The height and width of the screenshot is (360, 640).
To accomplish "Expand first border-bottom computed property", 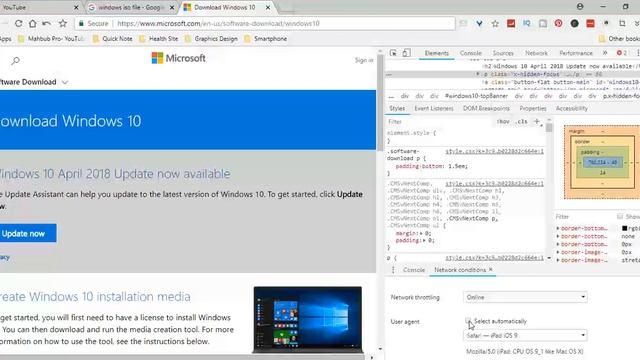I will (x=558, y=228).
